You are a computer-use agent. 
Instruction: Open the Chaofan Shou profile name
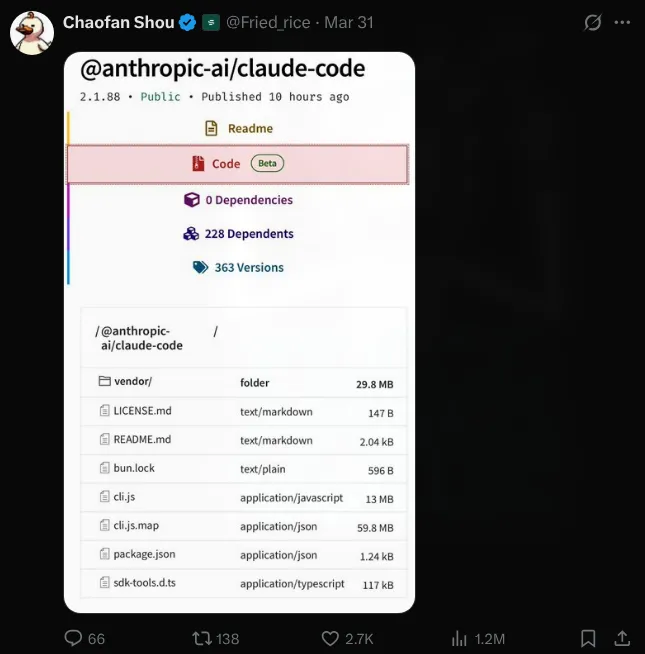[118, 22]
